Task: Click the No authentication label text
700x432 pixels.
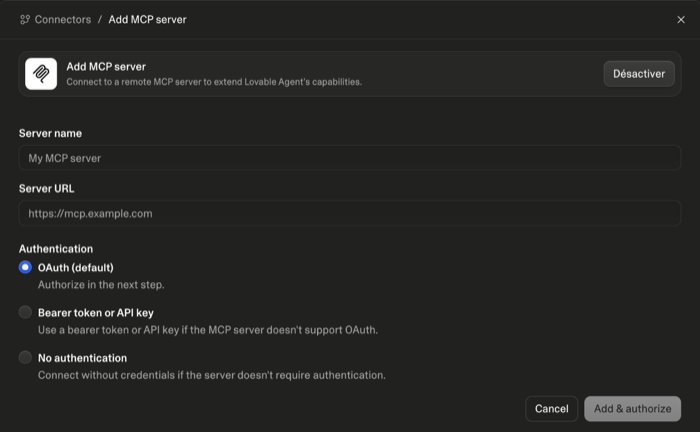Action: click(82, 358)
